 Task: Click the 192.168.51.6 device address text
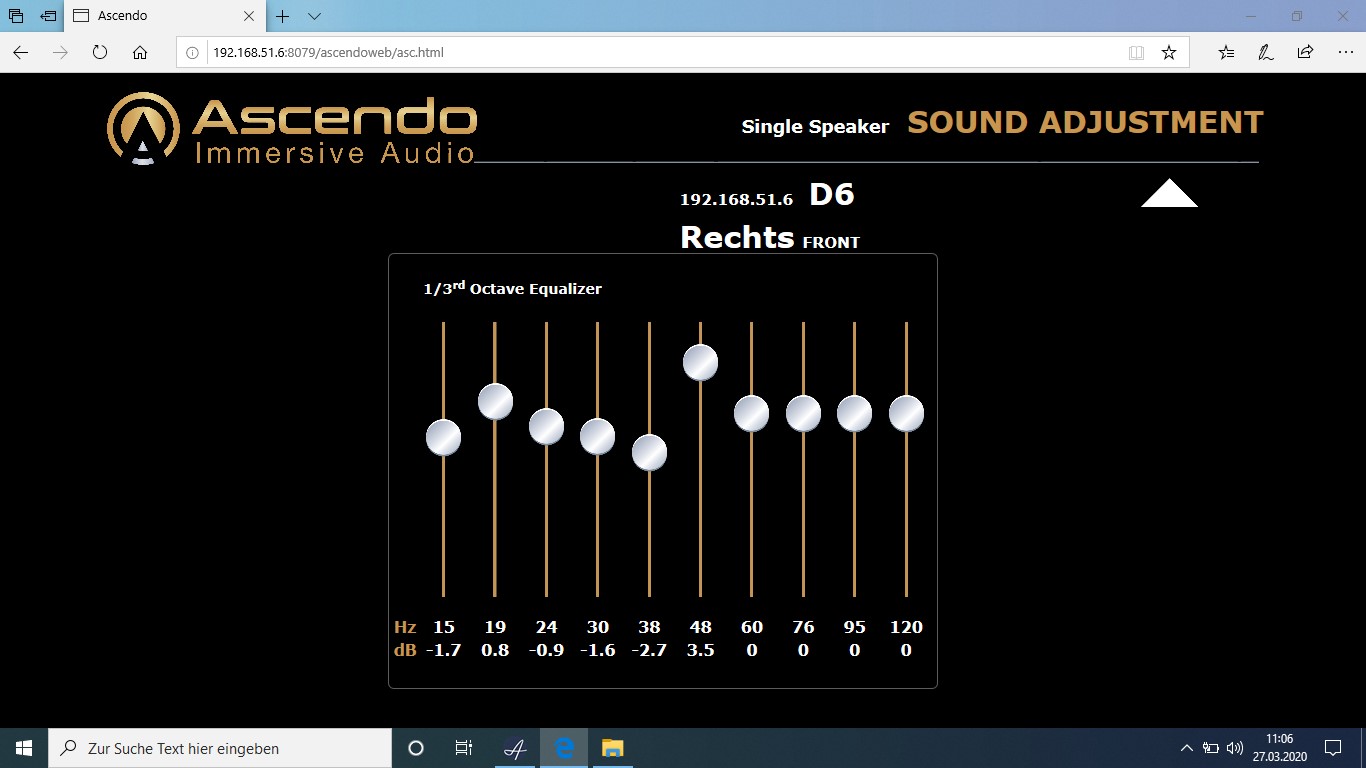point(736,199)
